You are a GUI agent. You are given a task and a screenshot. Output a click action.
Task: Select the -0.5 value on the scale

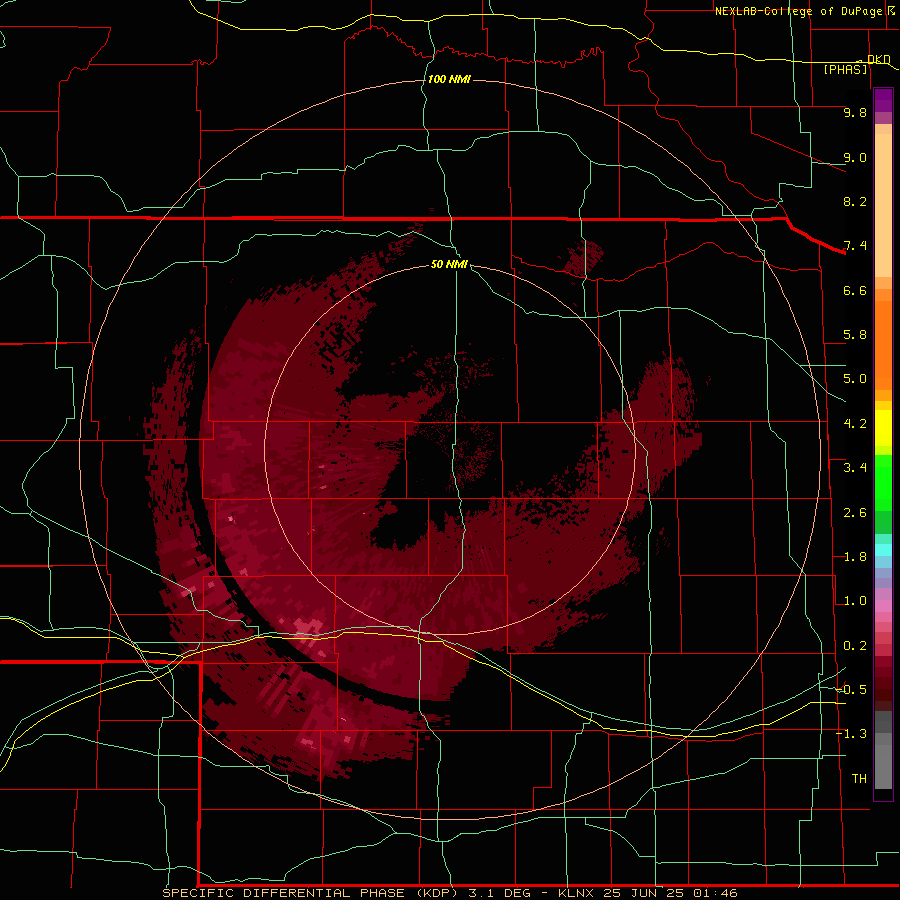[x=851, y=690]
